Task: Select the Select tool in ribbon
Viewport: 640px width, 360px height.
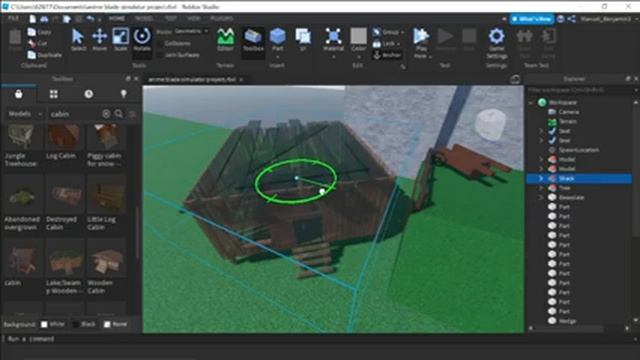Action: pos(78,40)
